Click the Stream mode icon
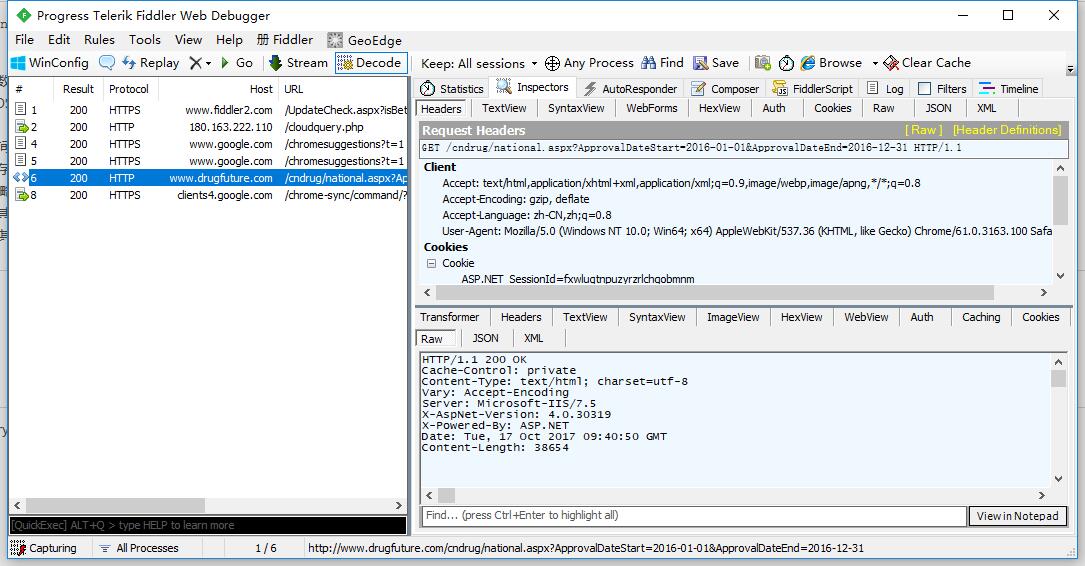1085x566 pixels. pyautogui.click(x=275, y=63)
